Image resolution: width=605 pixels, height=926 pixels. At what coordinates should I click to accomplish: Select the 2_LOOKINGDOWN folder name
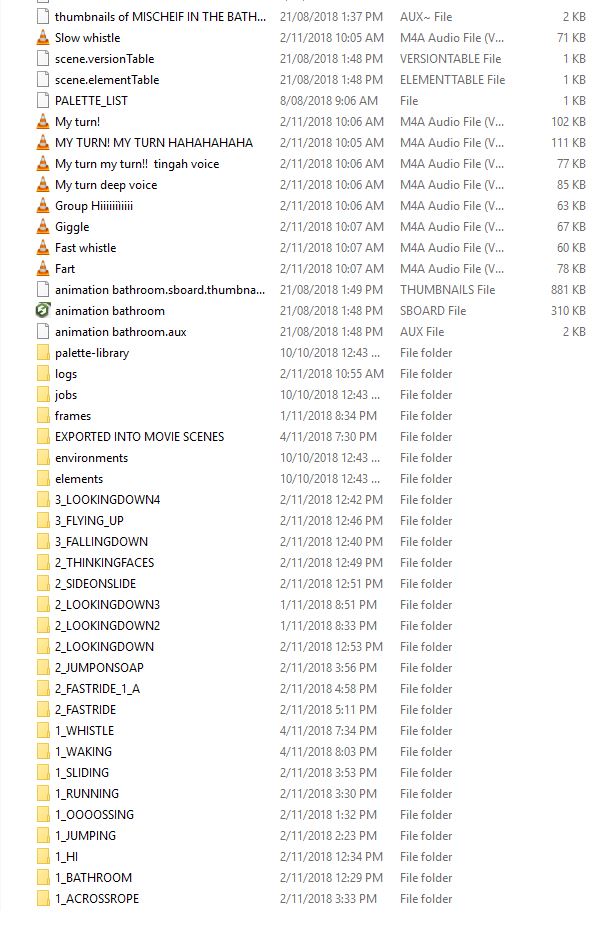pos(105,647)
